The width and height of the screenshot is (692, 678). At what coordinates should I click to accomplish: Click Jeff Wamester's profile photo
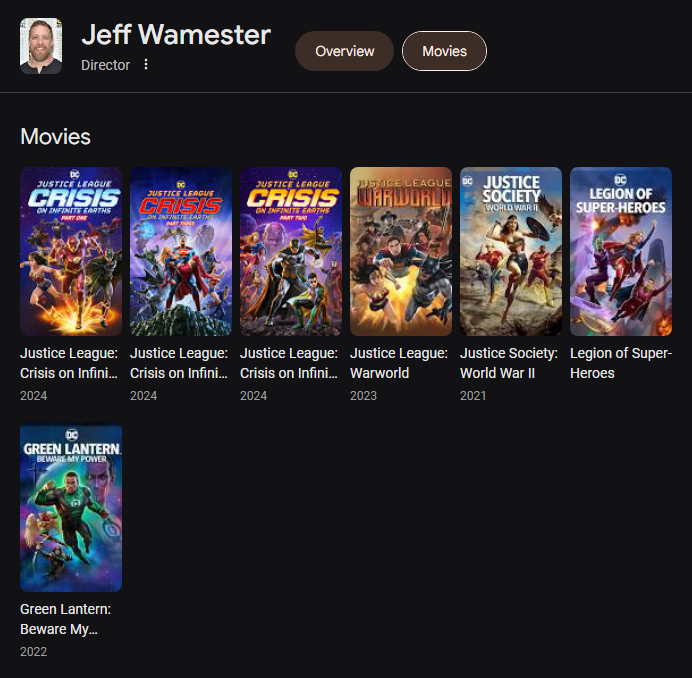click(41, 46)
